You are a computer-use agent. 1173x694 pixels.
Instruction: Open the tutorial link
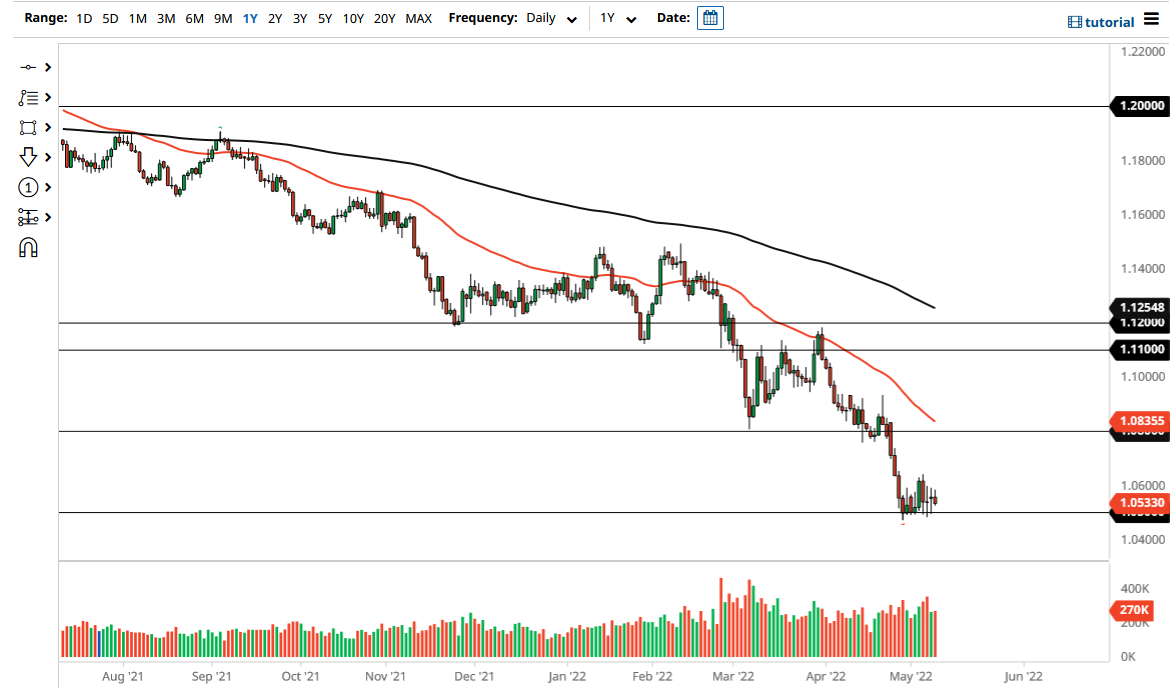coord(1100,21)
